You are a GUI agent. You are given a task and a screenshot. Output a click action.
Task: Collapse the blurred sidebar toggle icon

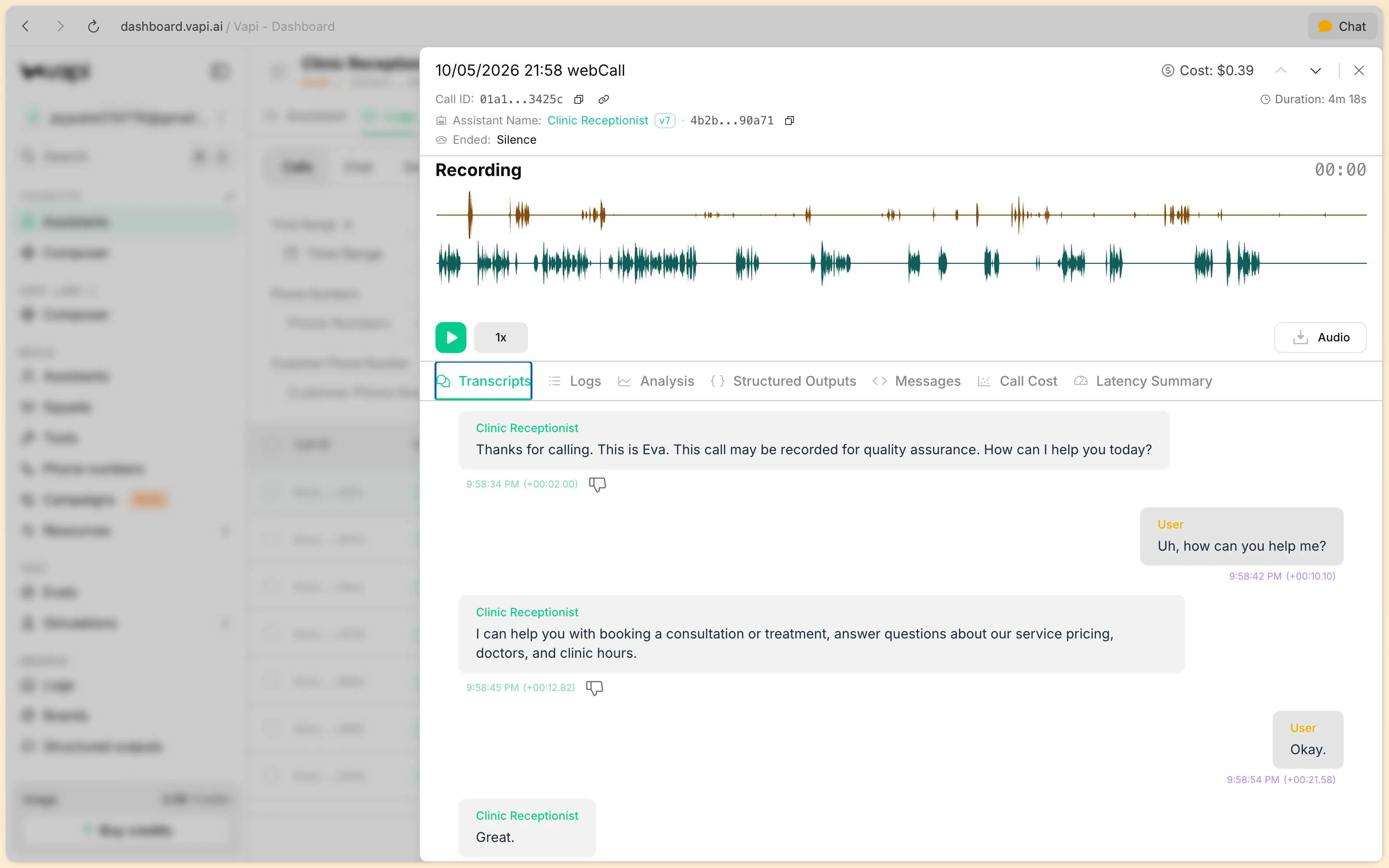[219, 71]
